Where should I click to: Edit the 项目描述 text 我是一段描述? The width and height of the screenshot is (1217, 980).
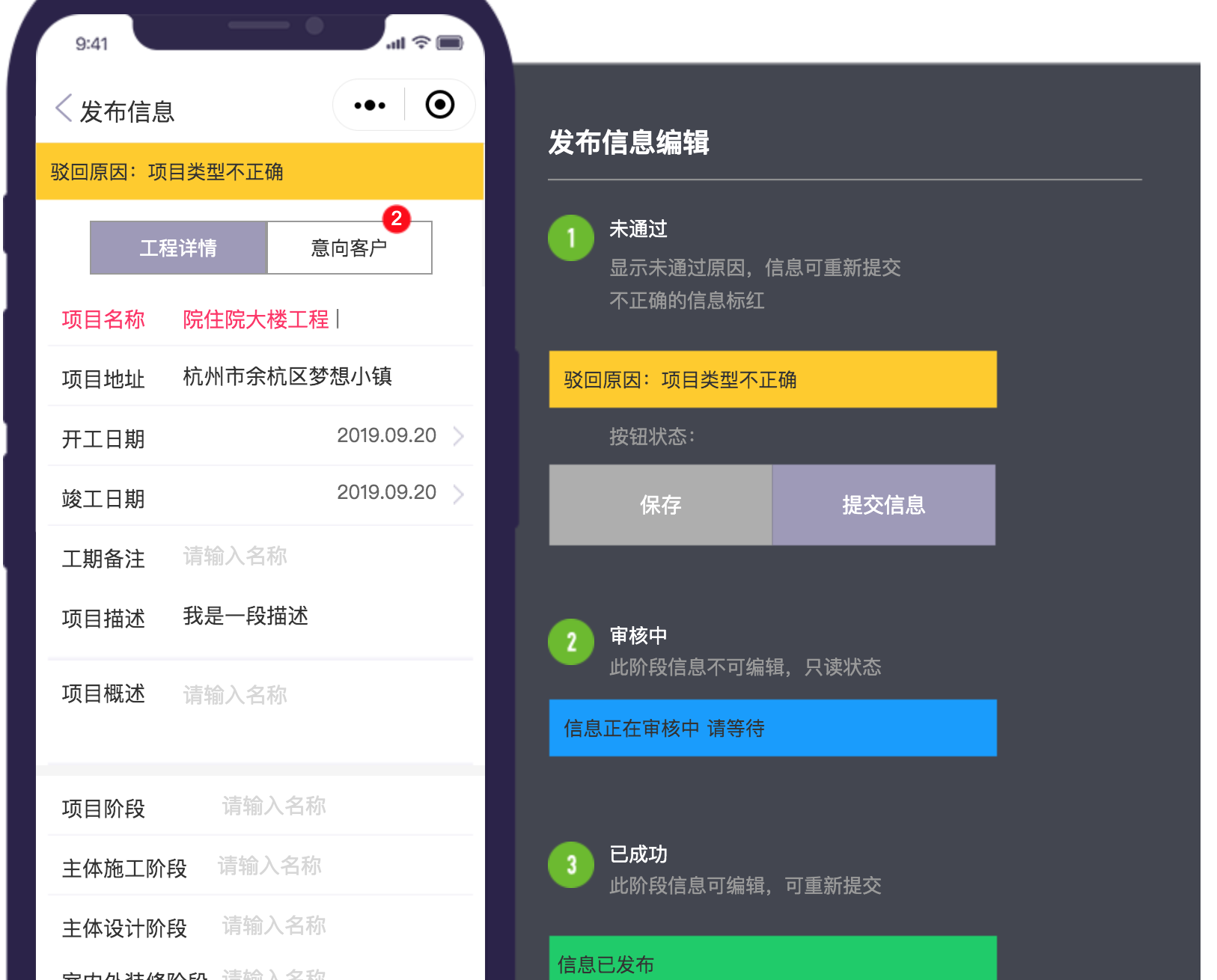pyautogui.click(x=245, y=616)
